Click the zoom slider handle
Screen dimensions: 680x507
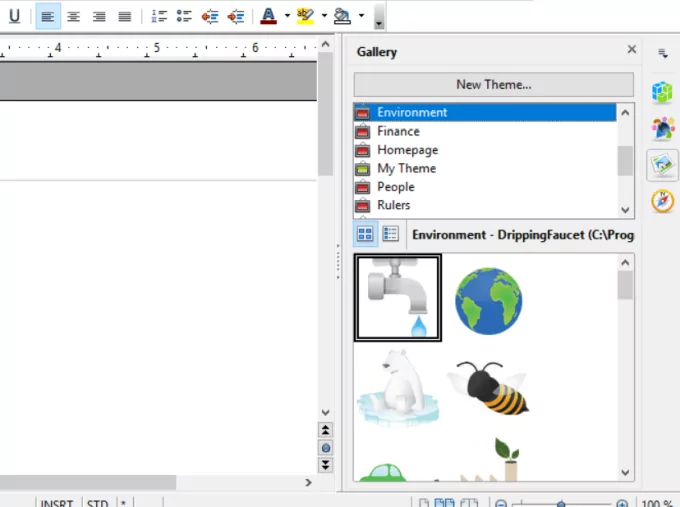561,504
